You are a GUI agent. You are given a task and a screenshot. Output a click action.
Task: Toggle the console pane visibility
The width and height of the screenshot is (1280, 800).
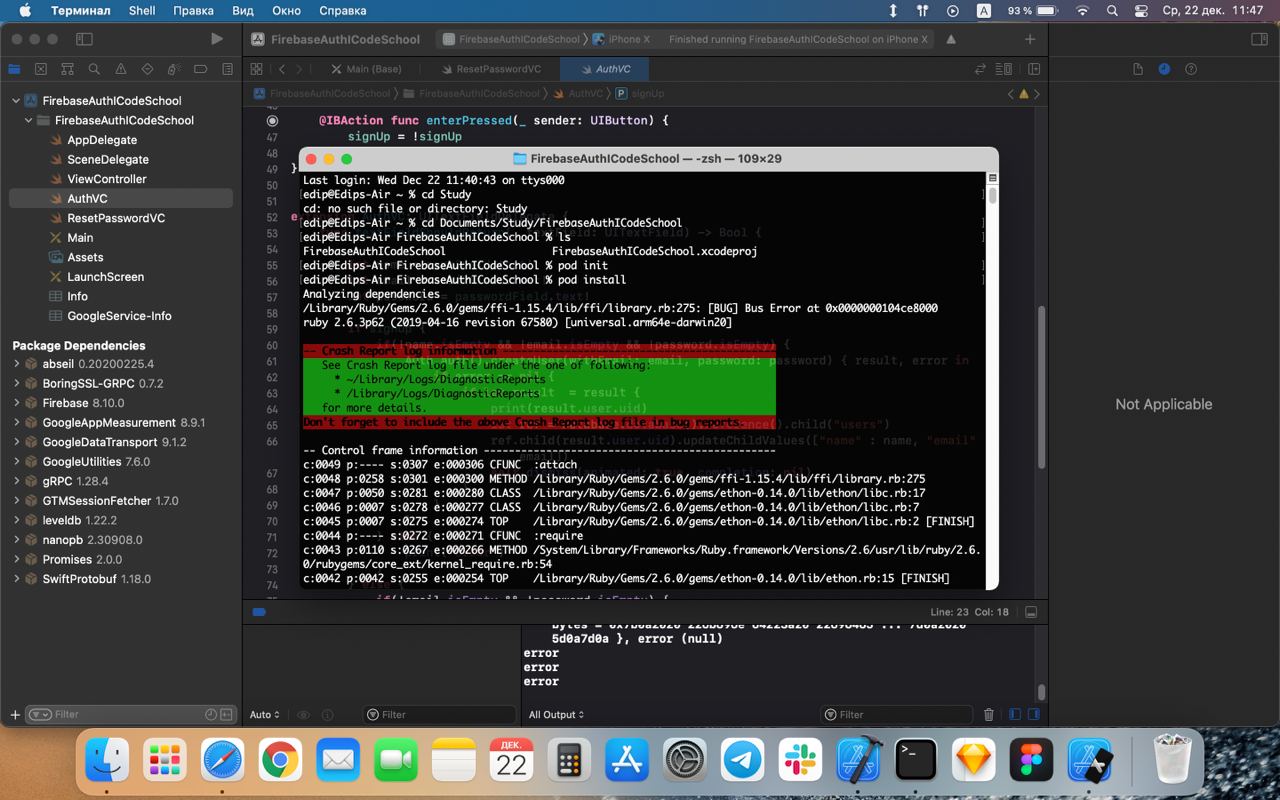click(x=1033, y=715)
